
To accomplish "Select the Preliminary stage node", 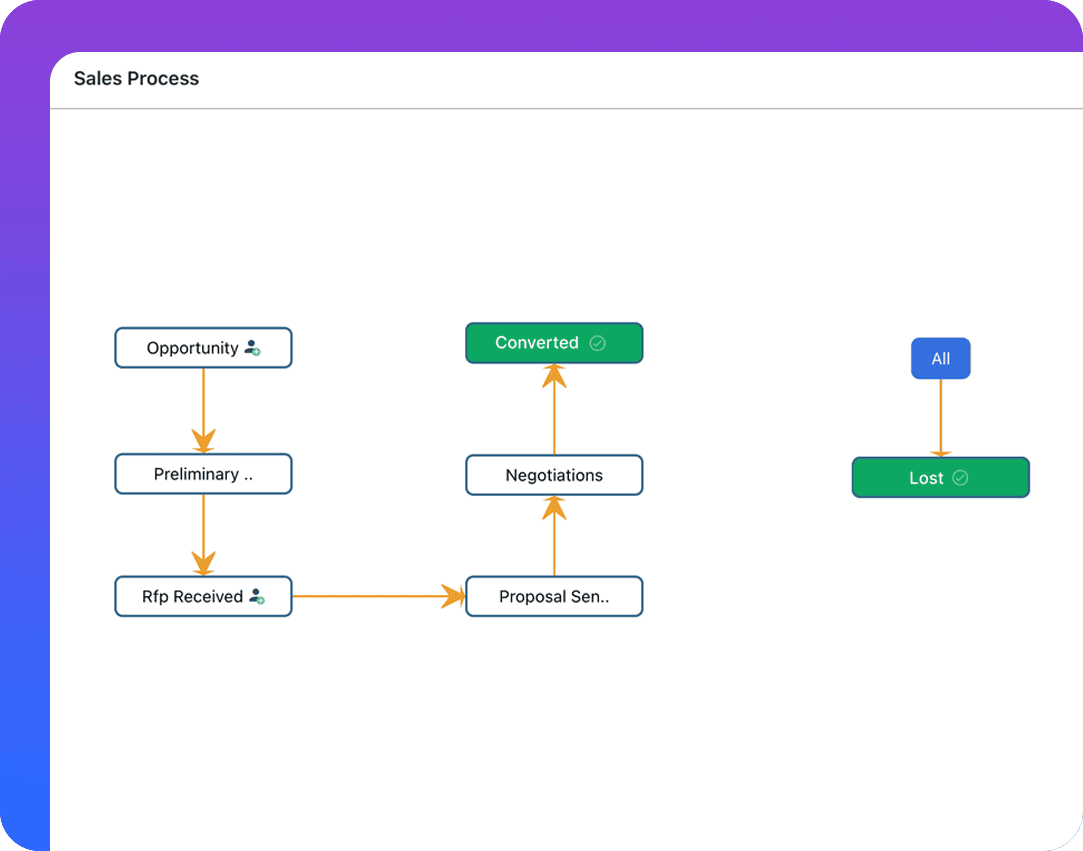I will (203, 474).
